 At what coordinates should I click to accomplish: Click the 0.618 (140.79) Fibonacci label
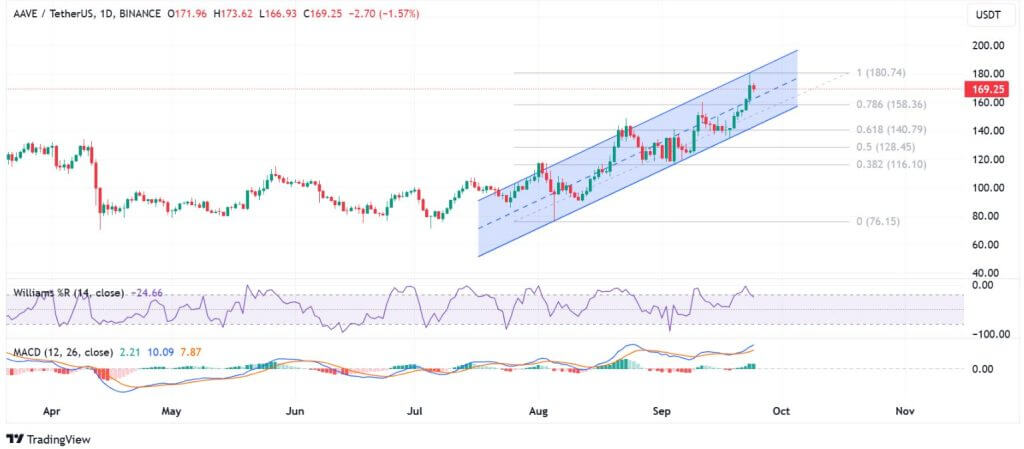click(x=891, y=129)
